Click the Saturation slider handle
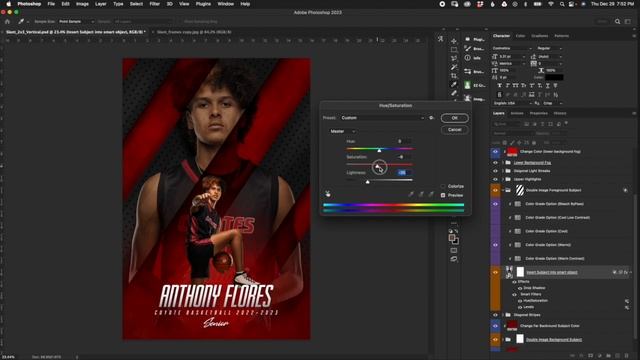This screenshot has height=360, width=640. coord(377,166)
